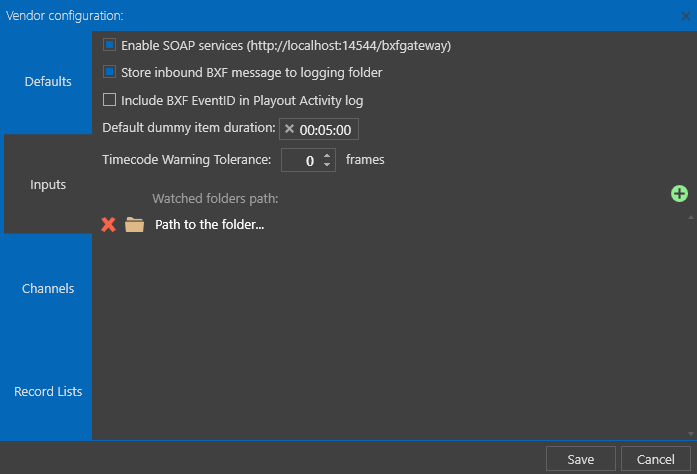This screenshot has width=697, height=474.
Task: Disable the Enable SOAP services checkbox
Action: coord(109,45)
